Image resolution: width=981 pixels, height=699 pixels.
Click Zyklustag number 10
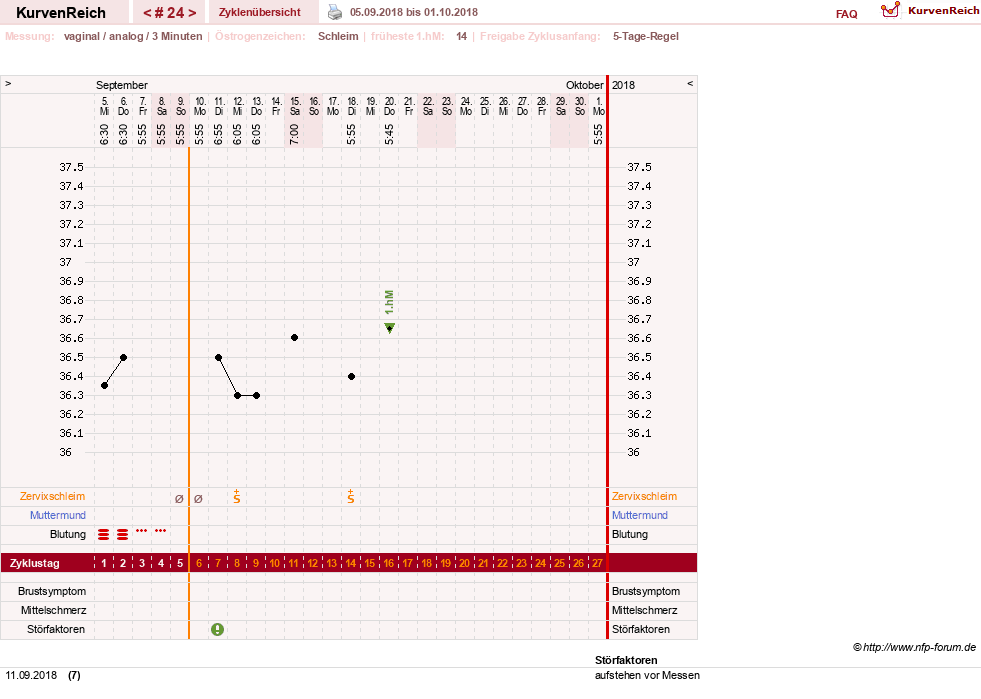[275, 563]
